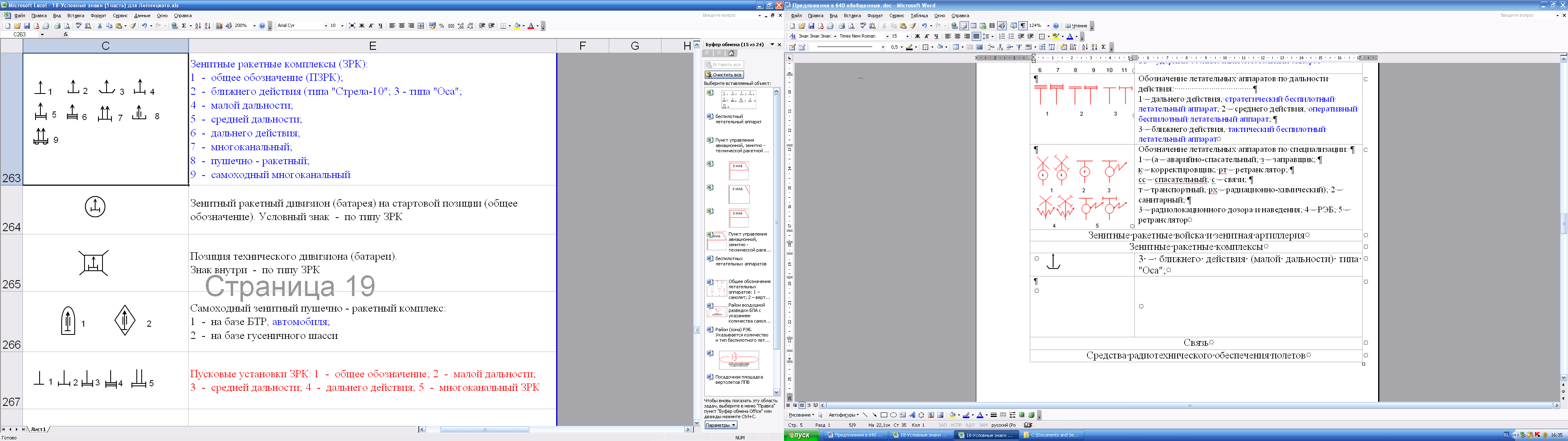
Task: Open Excel font name Arial Cyr dropdown
Action: (x=326, y=26)
